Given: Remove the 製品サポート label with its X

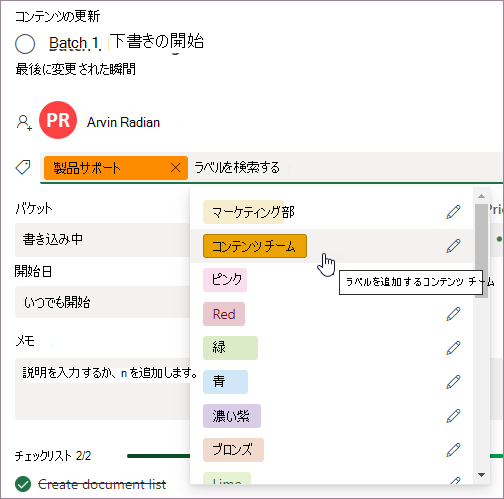Looking at the screenshot, I should (x=176, y=168).
